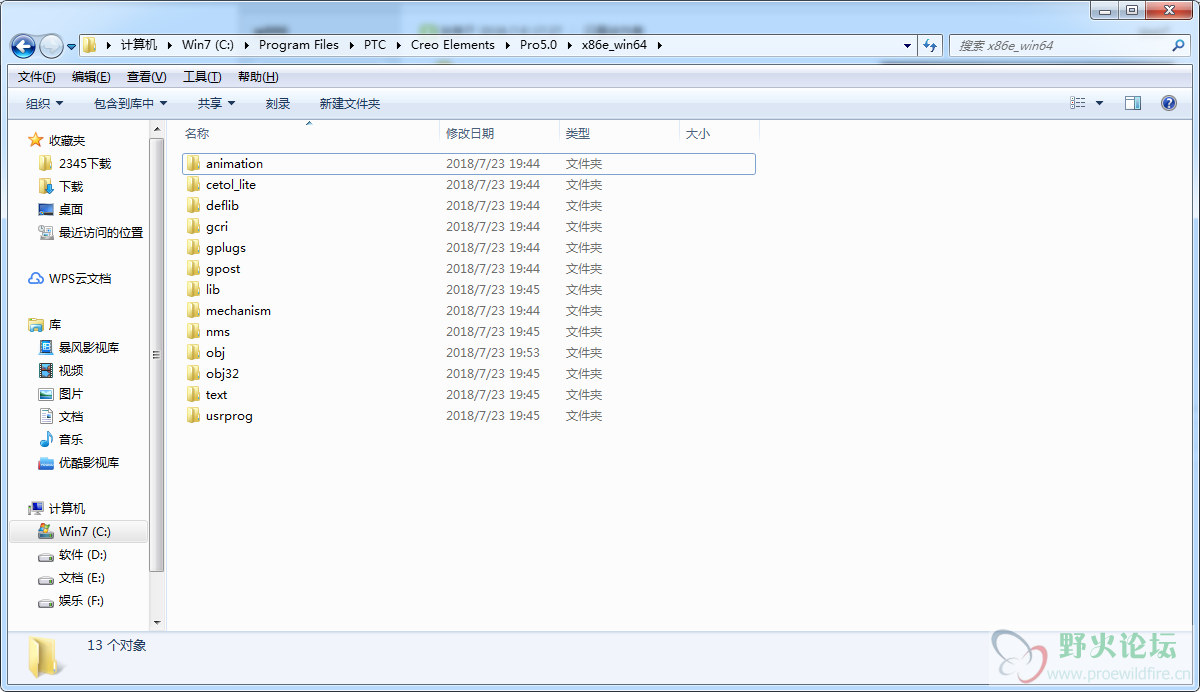Select the gcri folder
The height and width of the screenshot is (692, 1200).
click(468, 227)
